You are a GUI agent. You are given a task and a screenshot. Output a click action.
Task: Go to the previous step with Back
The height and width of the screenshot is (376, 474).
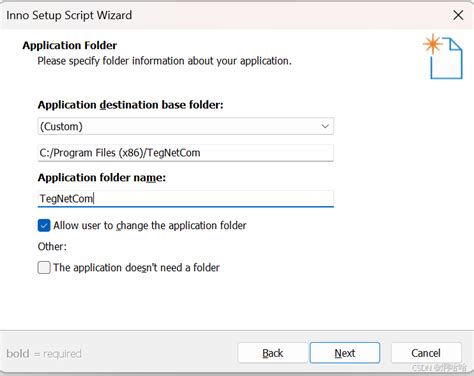pyautogui.click(x=273, y=353)
